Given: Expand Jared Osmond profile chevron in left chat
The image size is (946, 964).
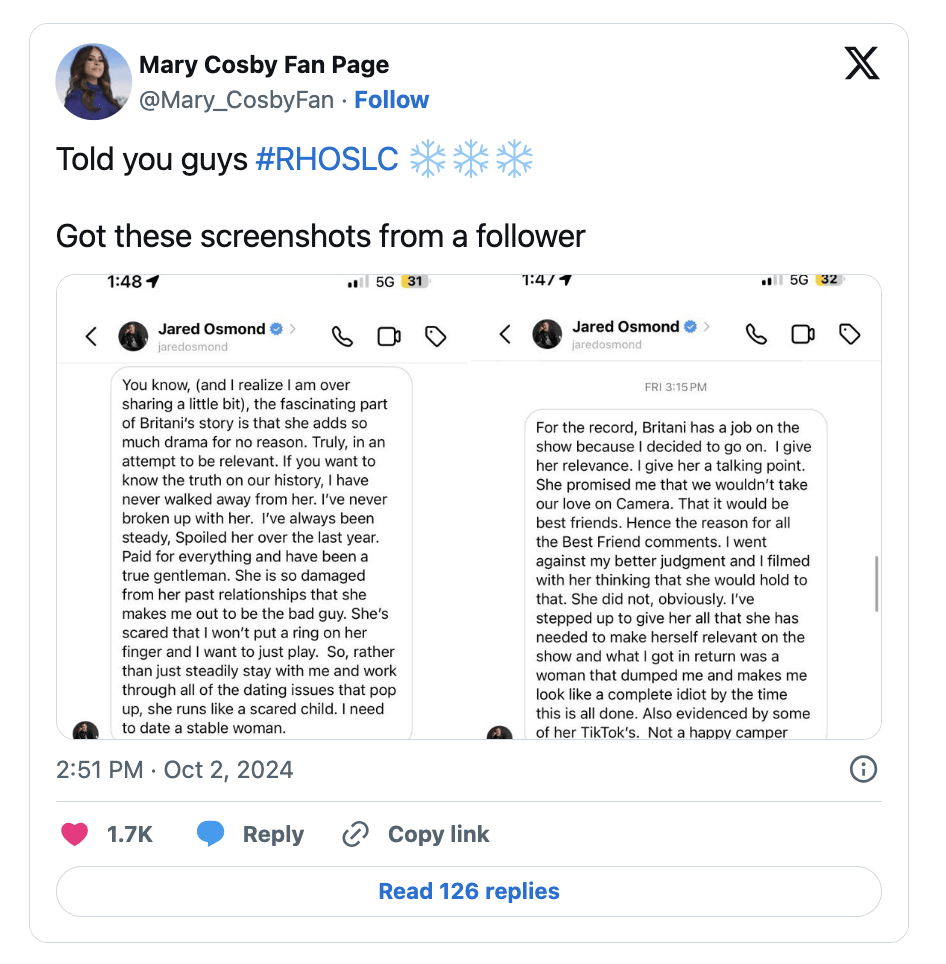Looking at the screenshot, I should [293, 328].
